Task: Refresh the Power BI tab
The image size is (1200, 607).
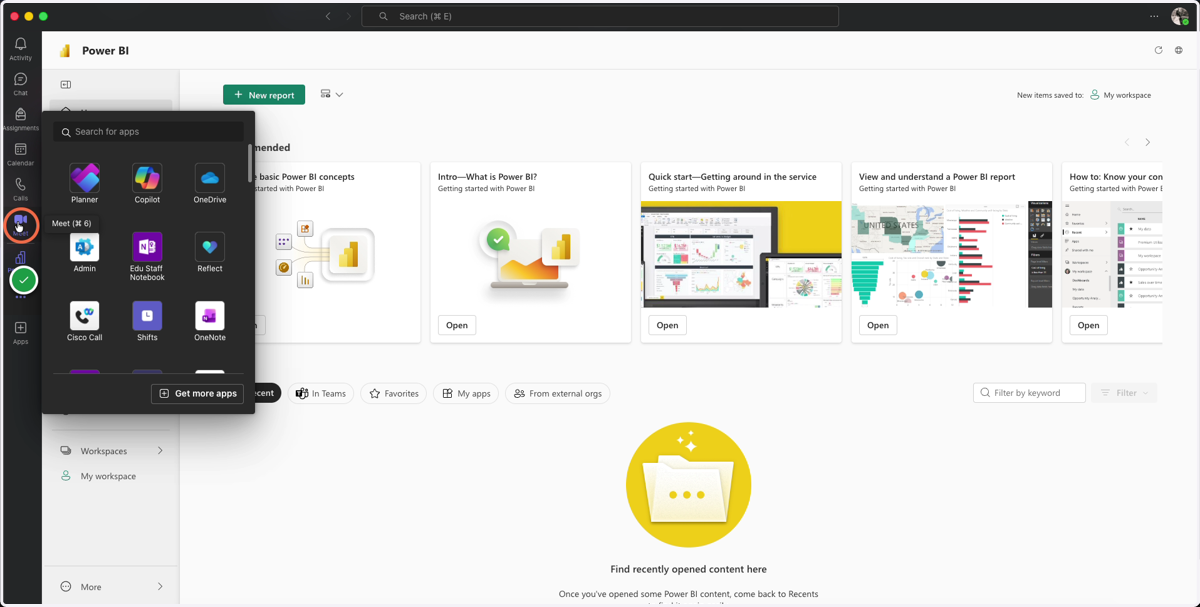Action: coord(1159,50)
